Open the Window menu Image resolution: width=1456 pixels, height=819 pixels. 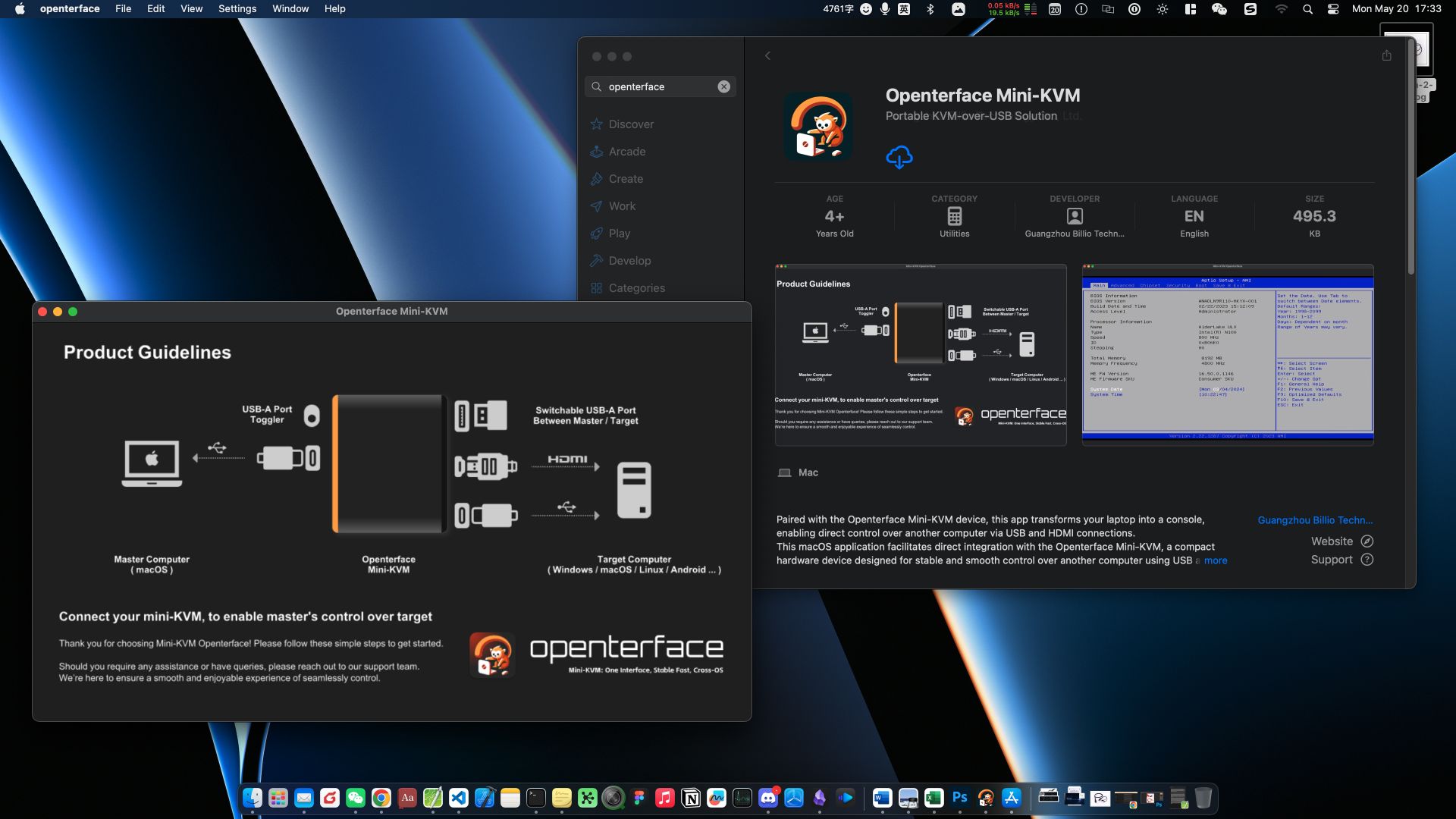tap(290, 9)
